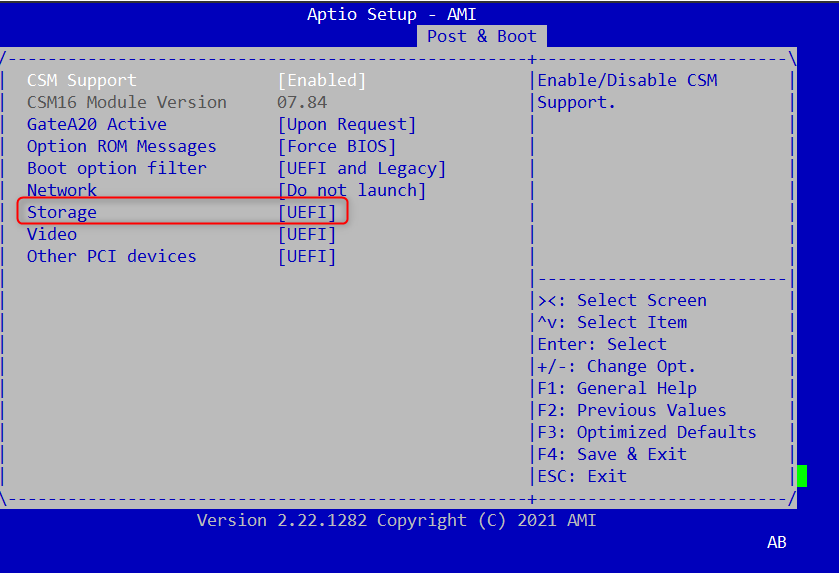The width and height of the screenshot is (839, 573).
Task: Select the Network setting label
Action: (61, 190)
